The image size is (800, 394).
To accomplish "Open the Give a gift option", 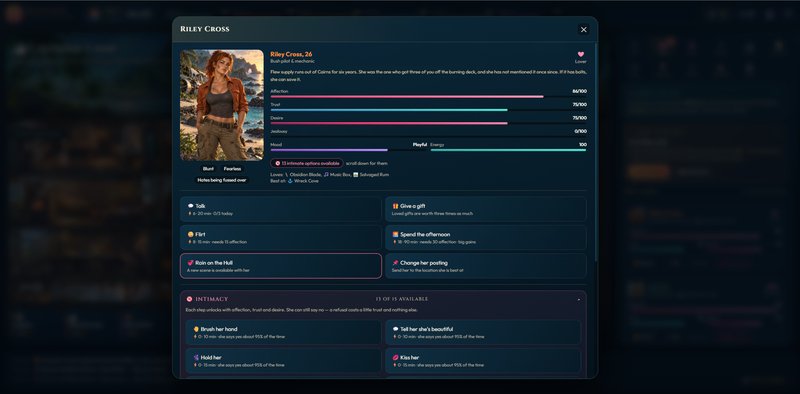I will 486,209.
